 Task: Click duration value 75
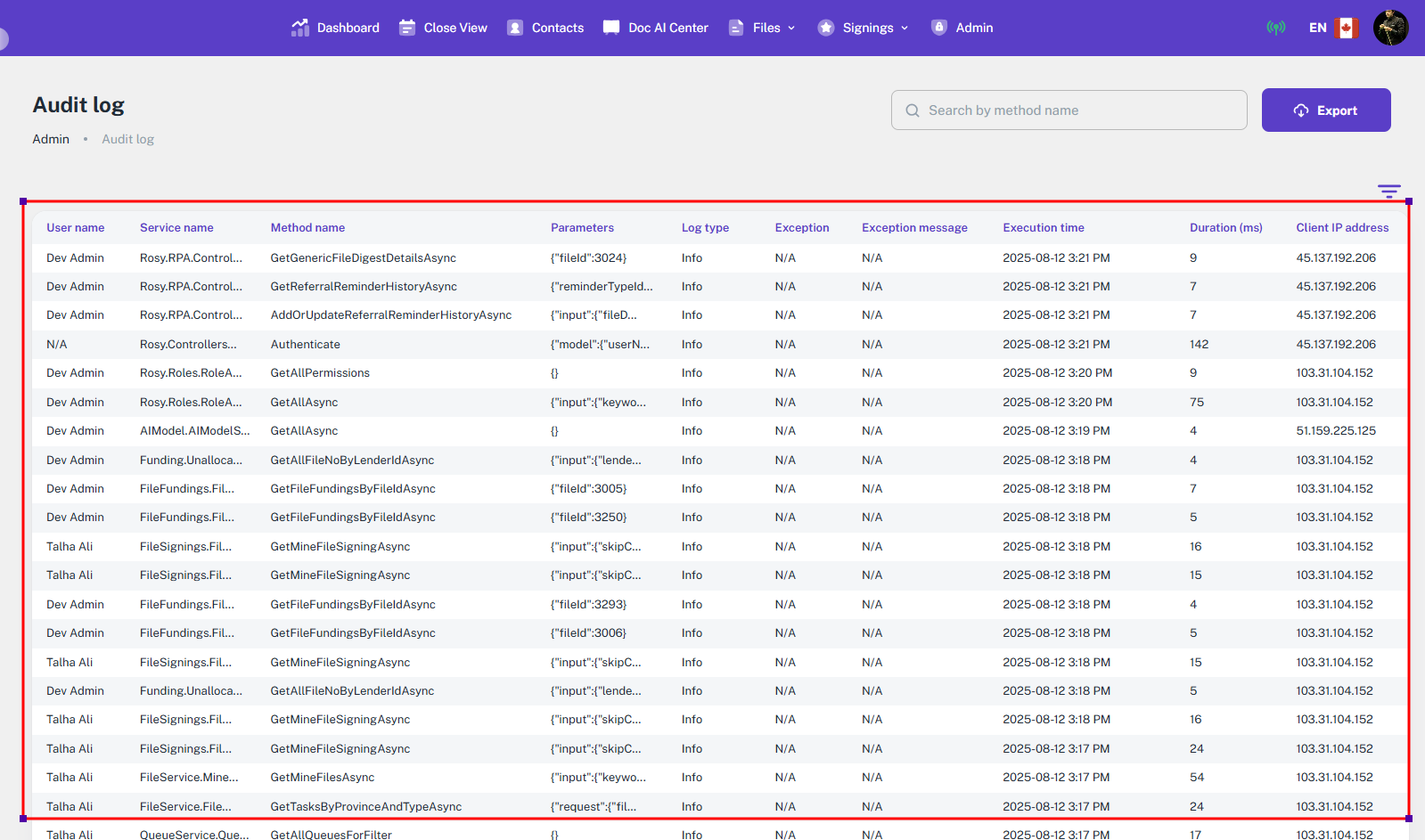pos(1197,403)
